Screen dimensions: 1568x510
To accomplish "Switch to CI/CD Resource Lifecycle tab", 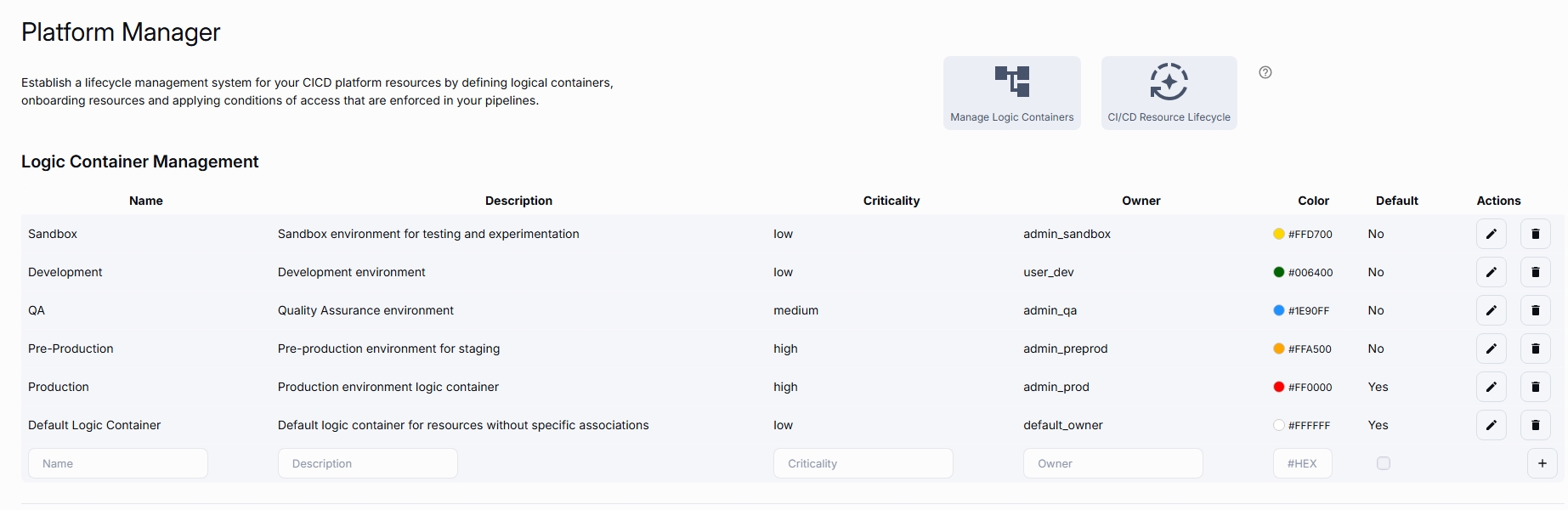I will 1169,93.
